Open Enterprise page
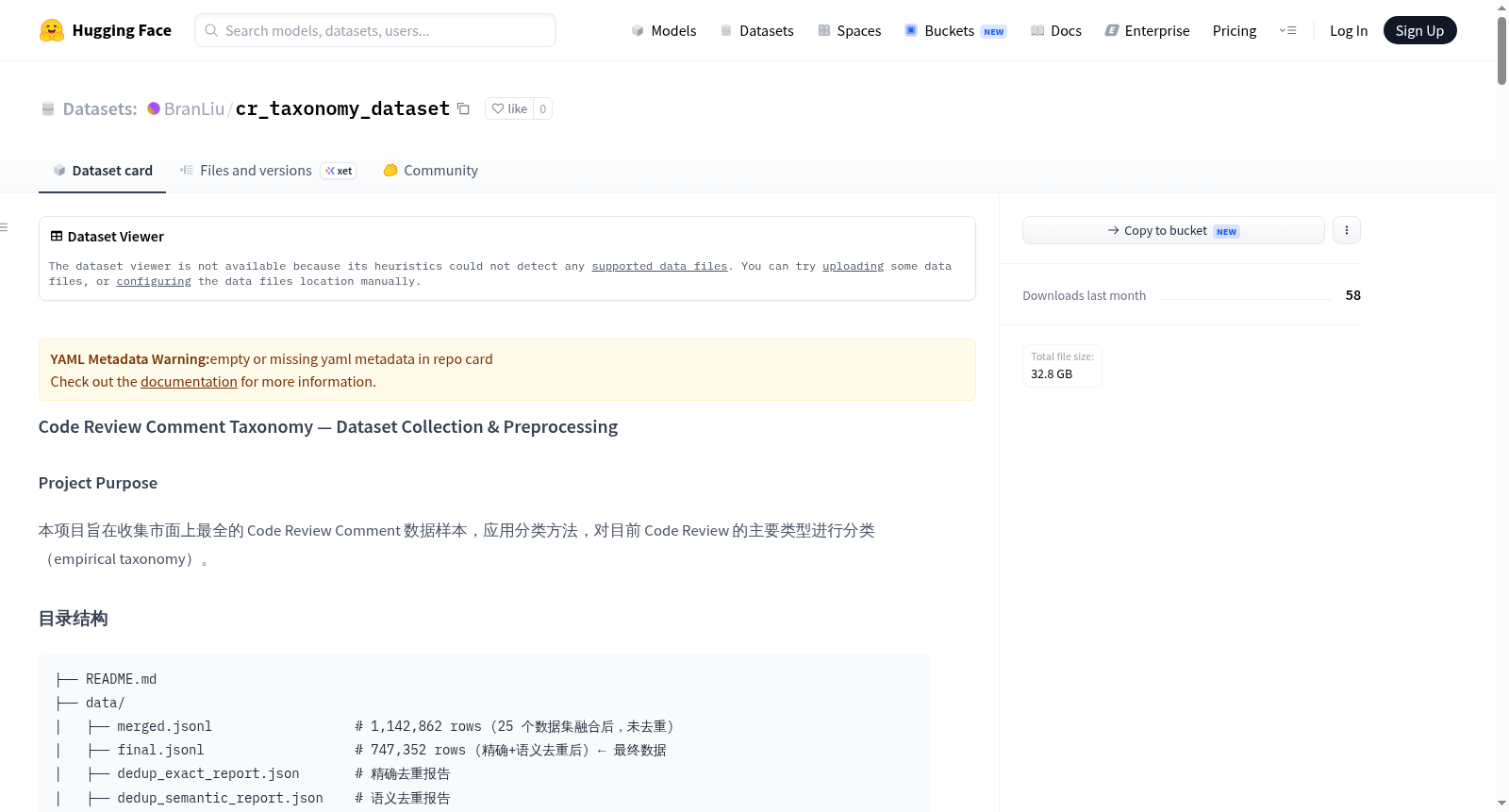This screenshot has height=812, width=1509. coord(1147,30)
